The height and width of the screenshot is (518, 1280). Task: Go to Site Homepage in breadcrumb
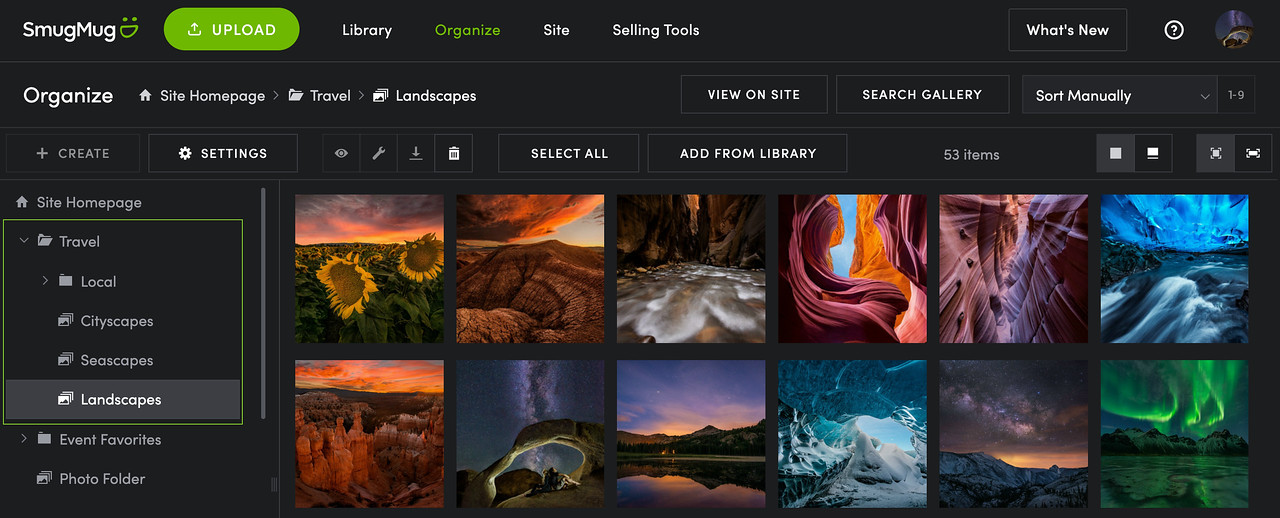pyautogui.click(x=212, y=95)
